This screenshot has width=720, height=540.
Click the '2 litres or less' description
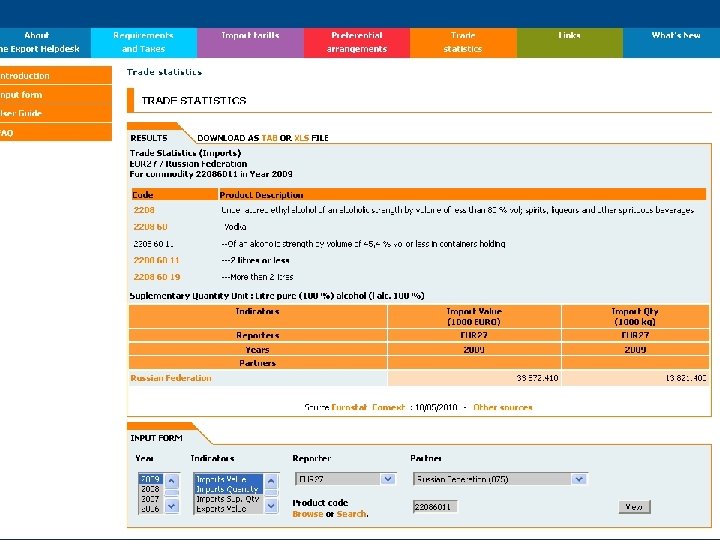click(255, 260)
